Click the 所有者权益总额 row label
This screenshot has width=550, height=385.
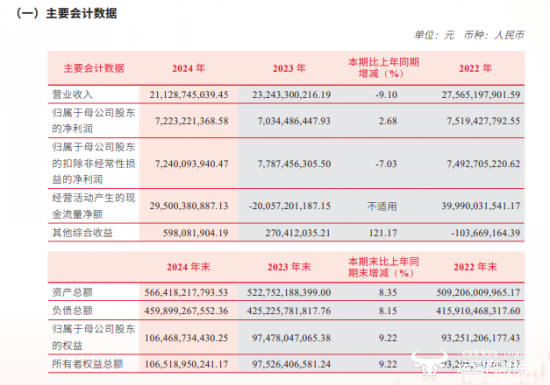[88, 364]
